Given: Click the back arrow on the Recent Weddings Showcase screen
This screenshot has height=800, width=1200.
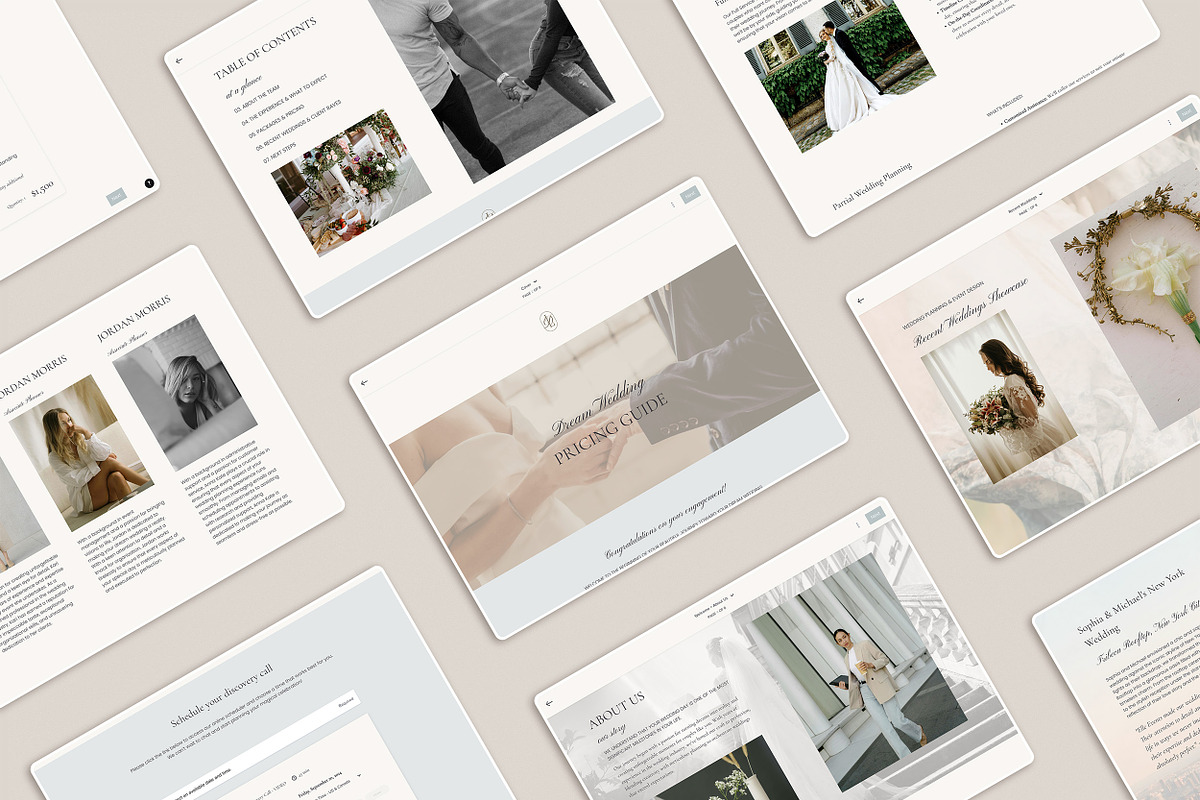Looking at the screenshot, I should [860, 300].
